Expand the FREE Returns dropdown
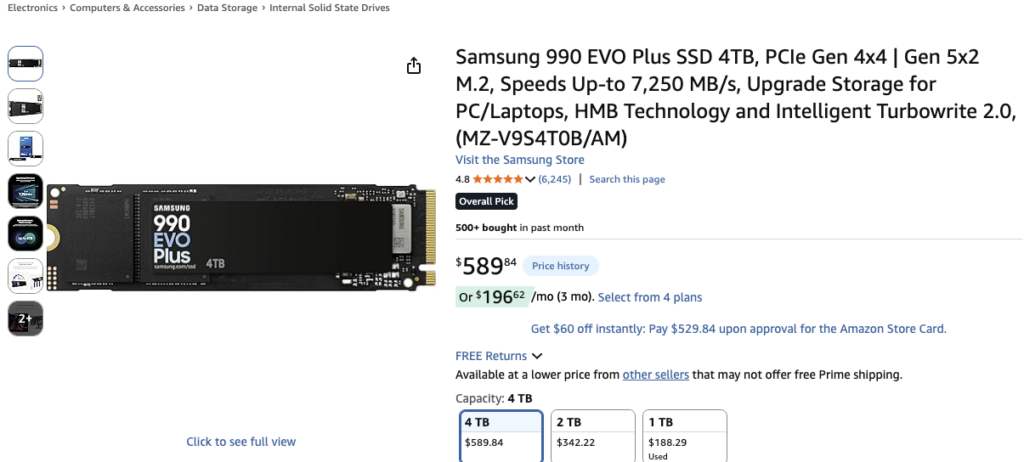The image size is (1024, 462). coord(537,356)
